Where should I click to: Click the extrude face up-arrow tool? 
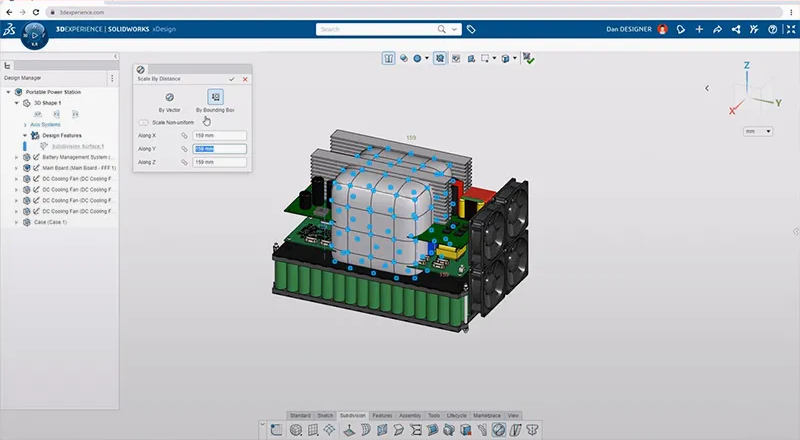tap(348, 430)
